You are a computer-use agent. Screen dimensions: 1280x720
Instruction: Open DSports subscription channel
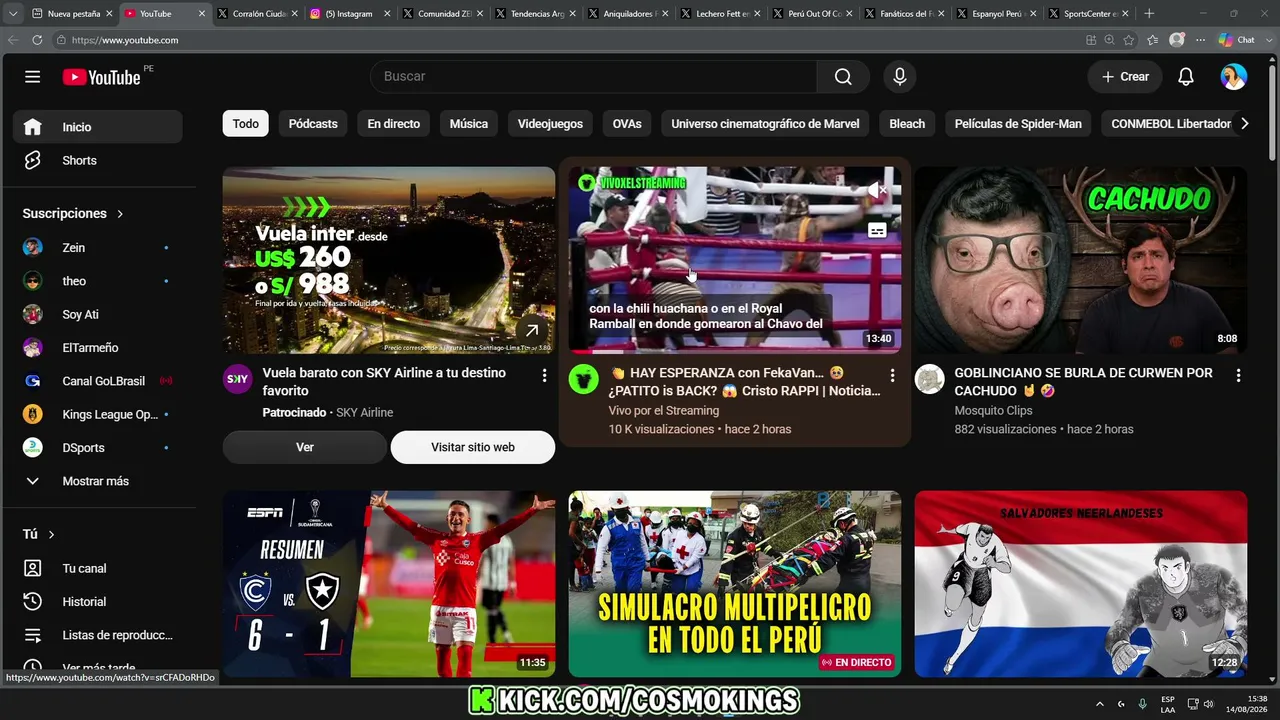97,447
